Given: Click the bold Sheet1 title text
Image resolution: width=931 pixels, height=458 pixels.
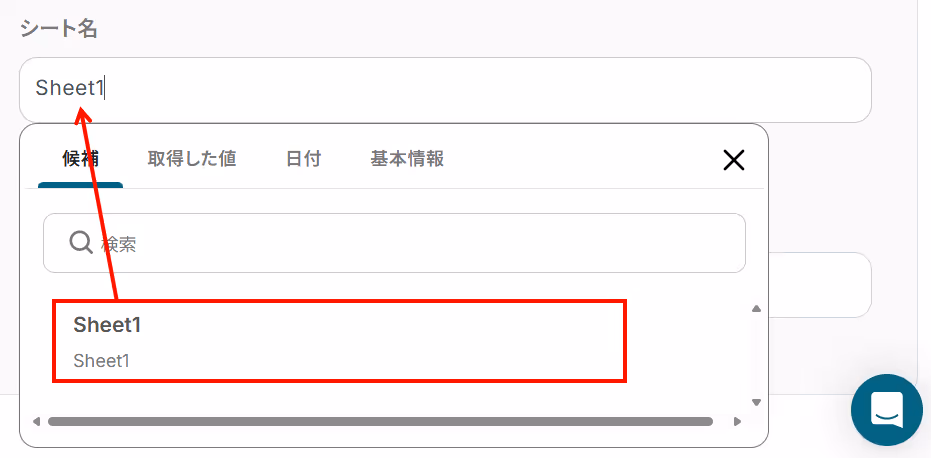Looking at the screenshot, I should click(107, 325).
